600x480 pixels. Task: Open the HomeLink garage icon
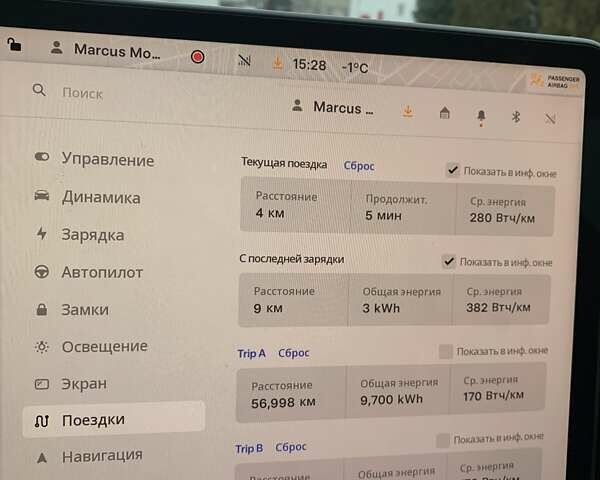click(444, 113)
